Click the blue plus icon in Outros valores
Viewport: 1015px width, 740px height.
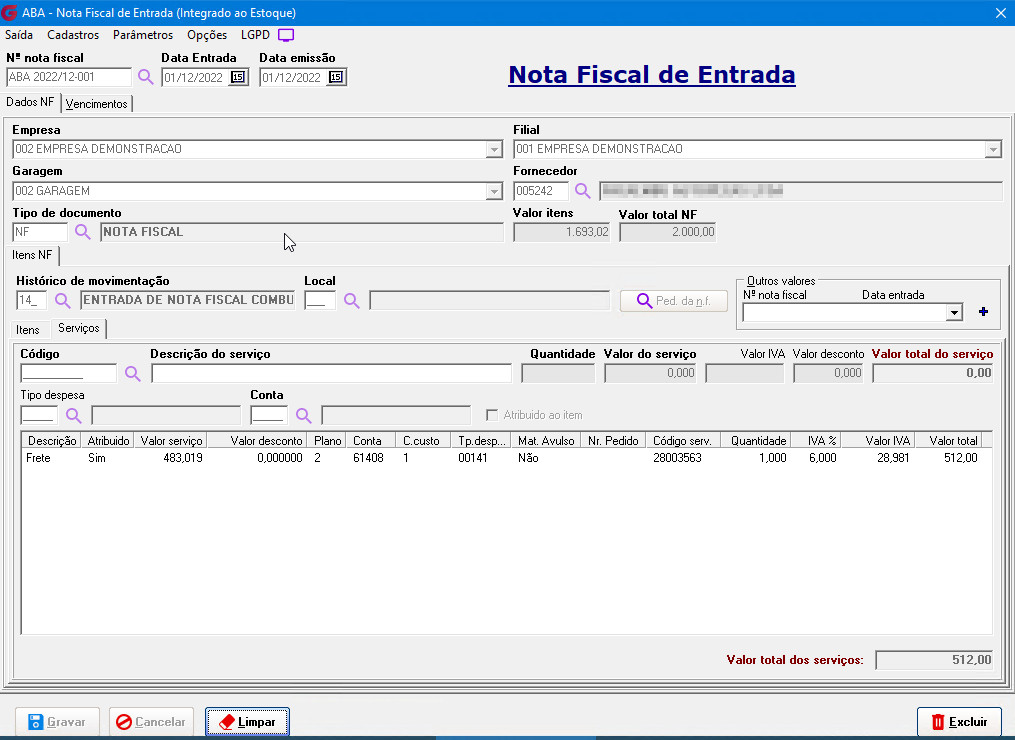tap(983, 312)
